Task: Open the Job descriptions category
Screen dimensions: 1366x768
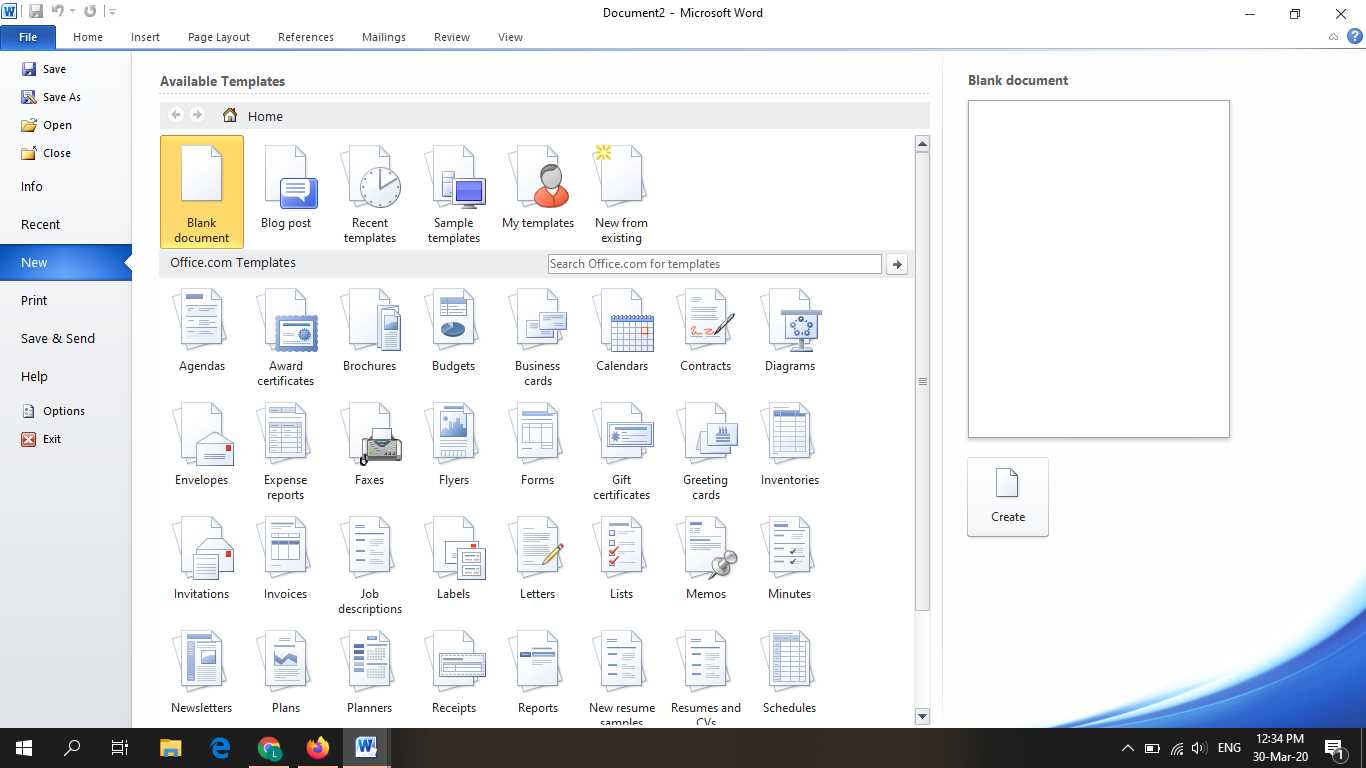Action: point(370,566)
